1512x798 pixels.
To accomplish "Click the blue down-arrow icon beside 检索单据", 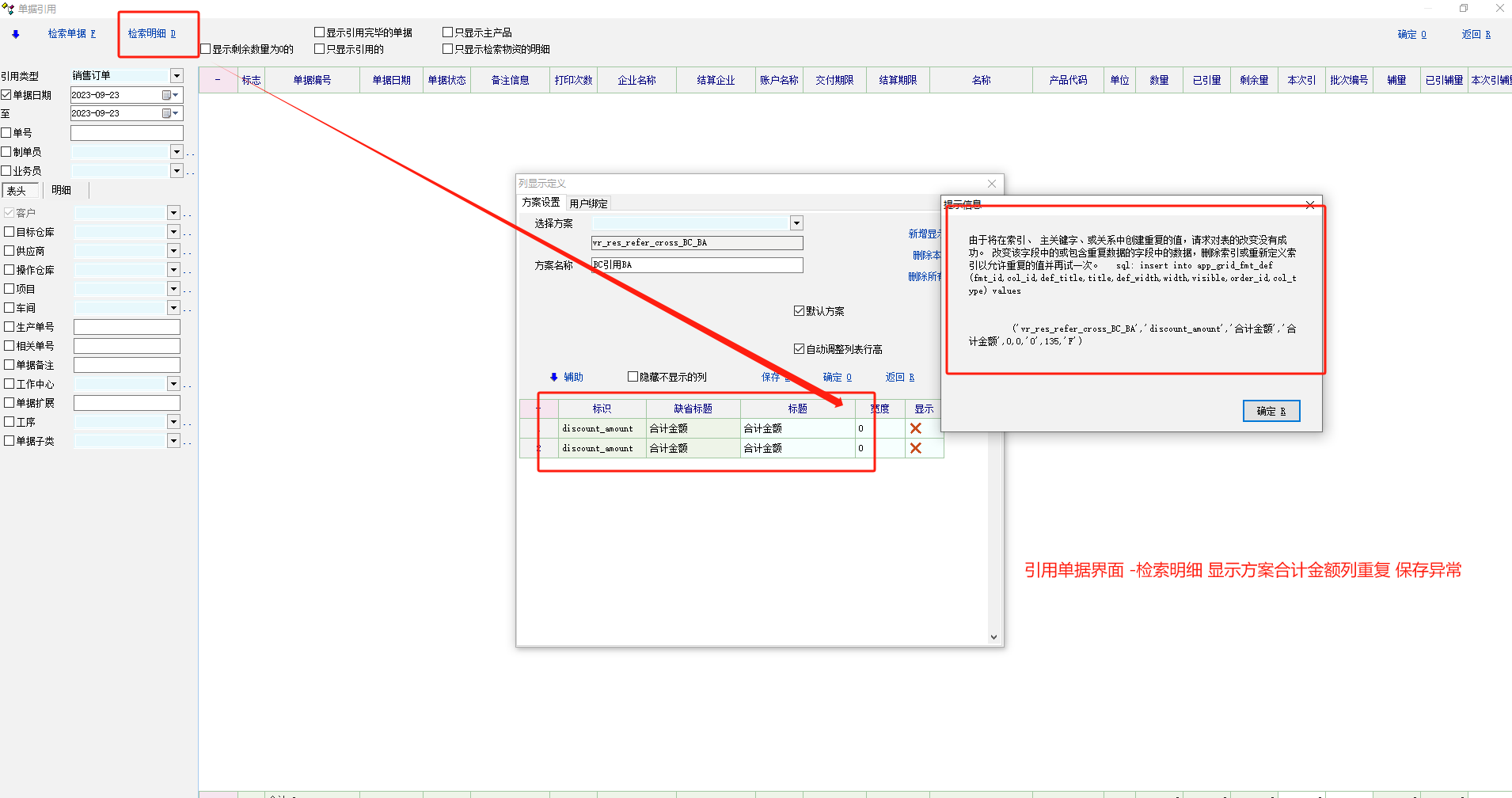I will click(16, 34).
